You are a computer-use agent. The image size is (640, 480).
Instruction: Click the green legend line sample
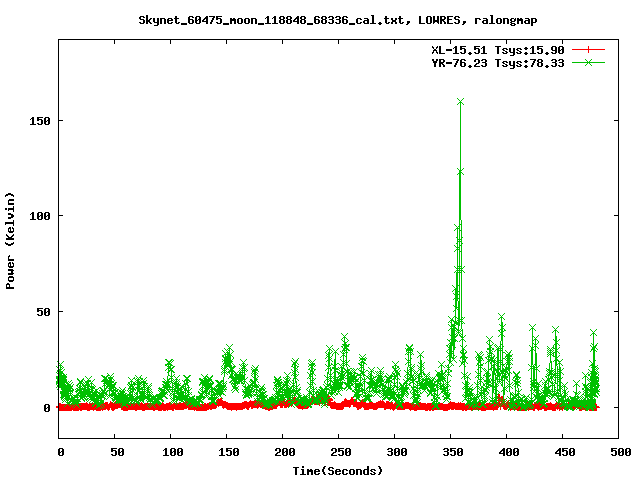pos(588,62)
